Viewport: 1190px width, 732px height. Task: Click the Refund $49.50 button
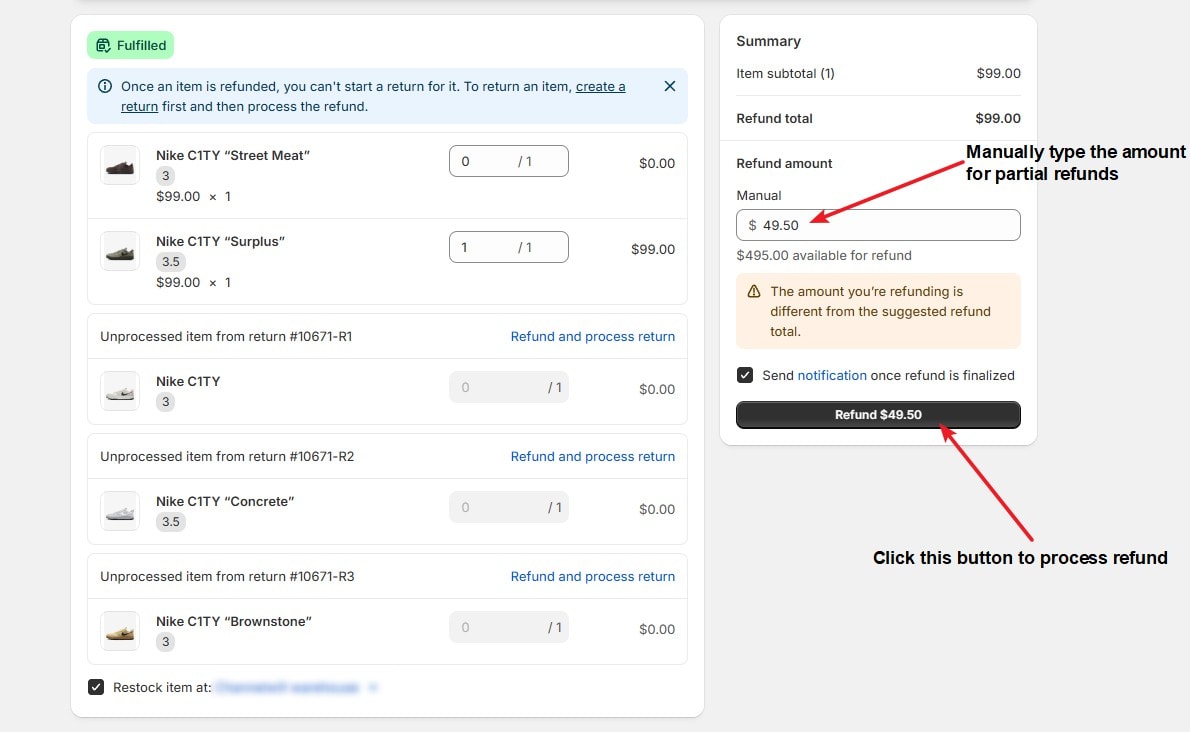pyautogui.click(x=878, y=415)
